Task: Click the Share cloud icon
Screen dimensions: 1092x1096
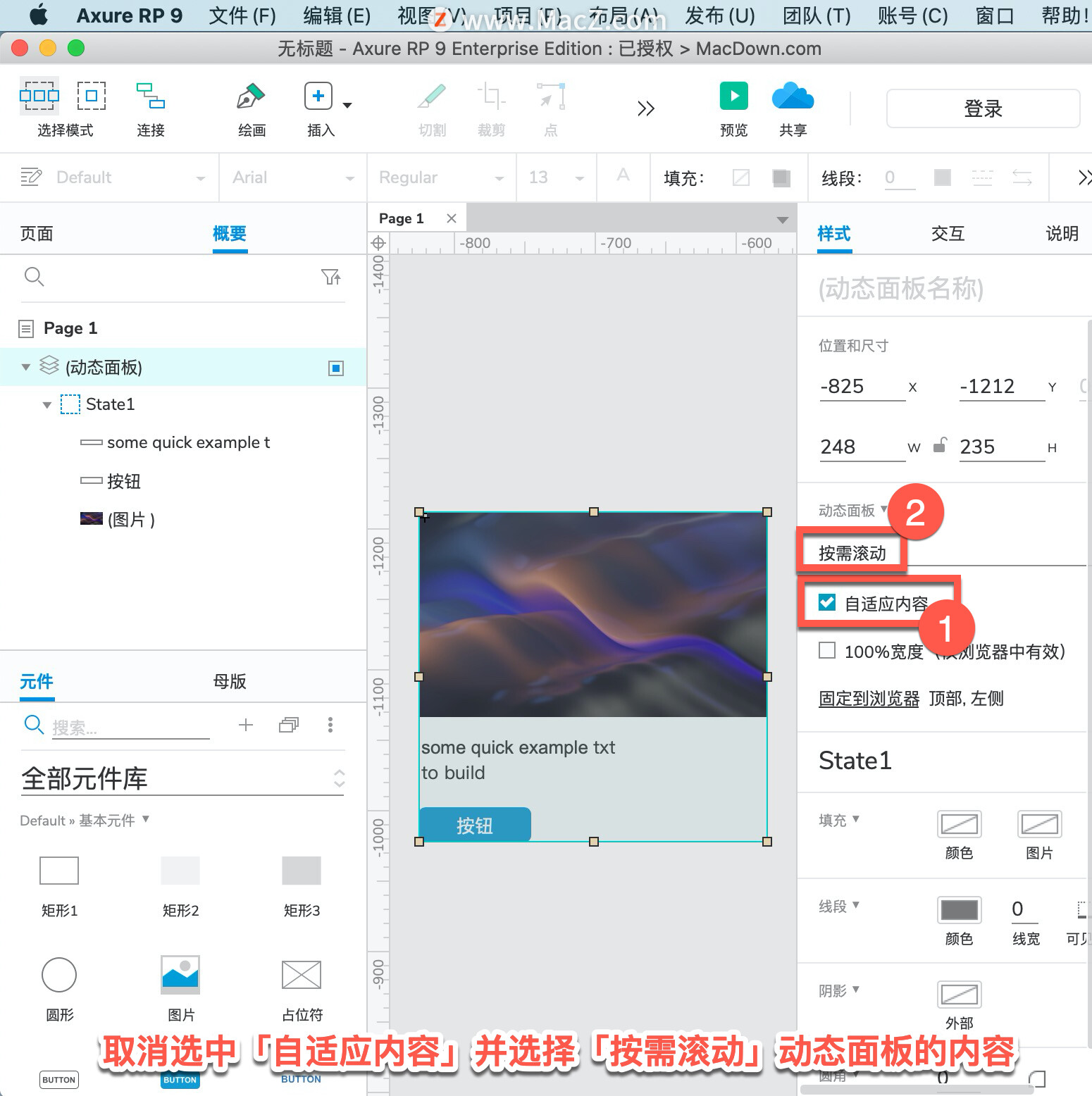Action: click(793, 96)
